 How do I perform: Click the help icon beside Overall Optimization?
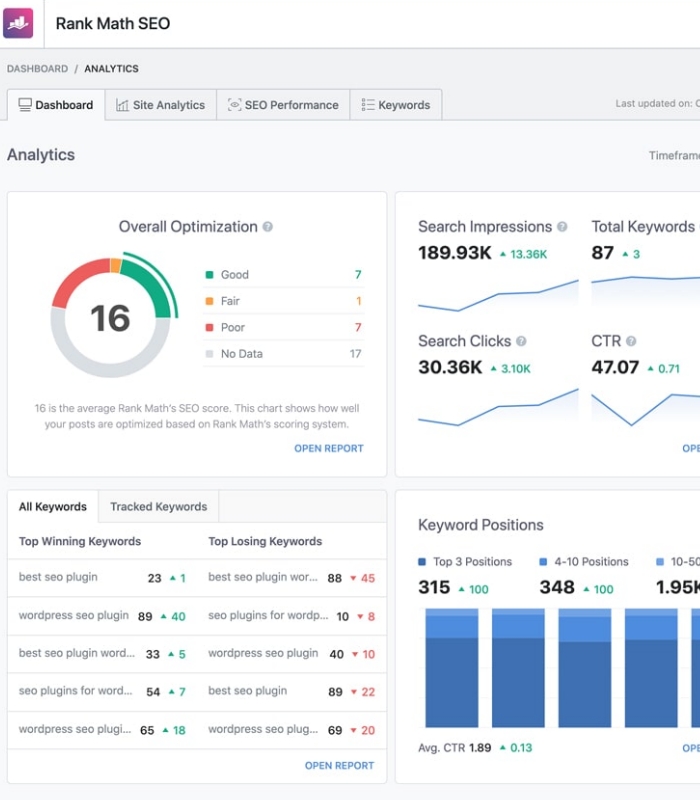pos(267,227)
